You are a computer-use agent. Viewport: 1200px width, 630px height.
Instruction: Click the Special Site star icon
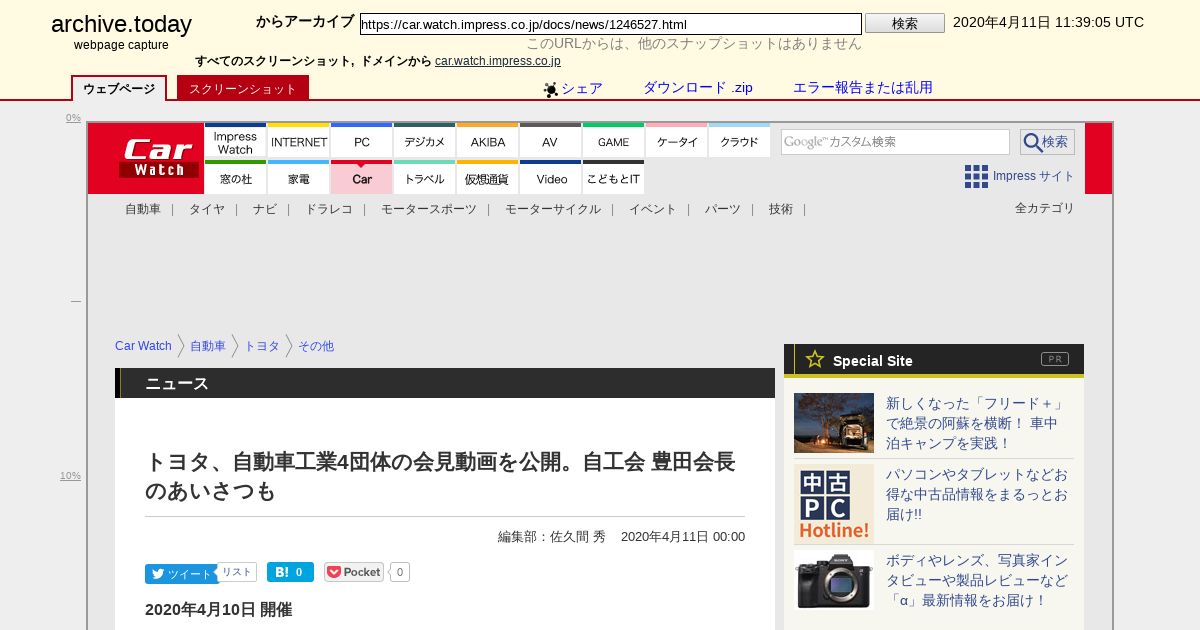click(815, 359)
